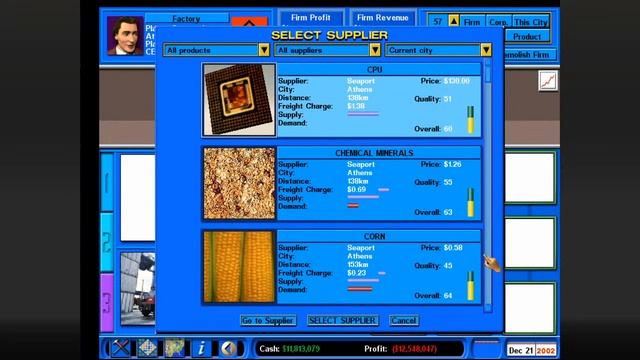Click CPU overall rating bar
Viewport: 640px width, 360px height.
coord(471,120)
